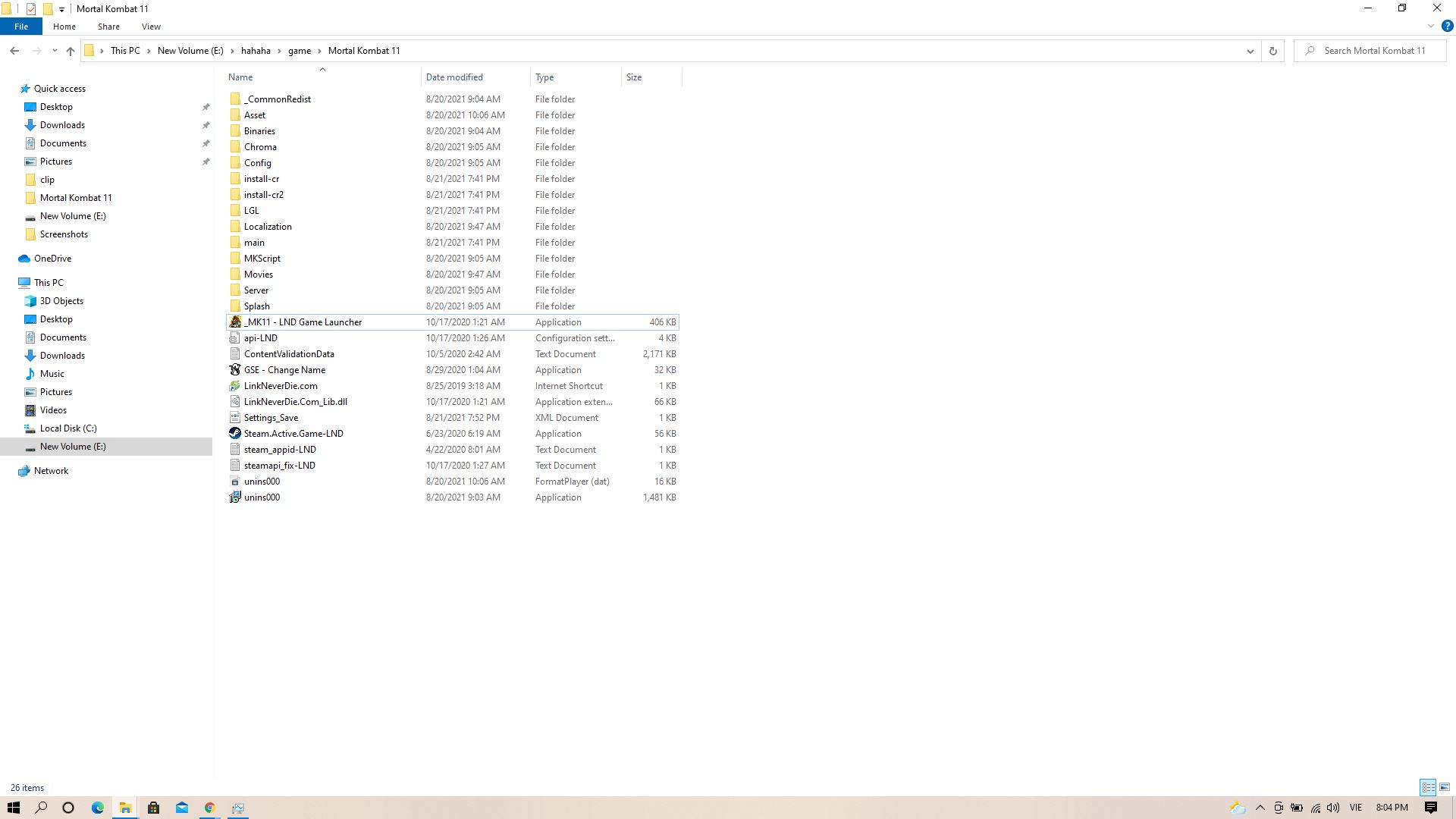Click the Windows File Explorer taskbar icon

point(126,808)
